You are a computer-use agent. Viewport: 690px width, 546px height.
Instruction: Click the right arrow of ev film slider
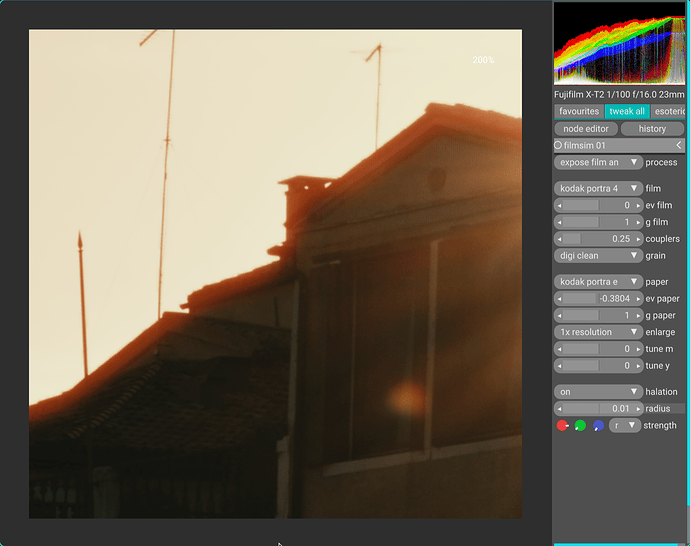click(638, 205)
